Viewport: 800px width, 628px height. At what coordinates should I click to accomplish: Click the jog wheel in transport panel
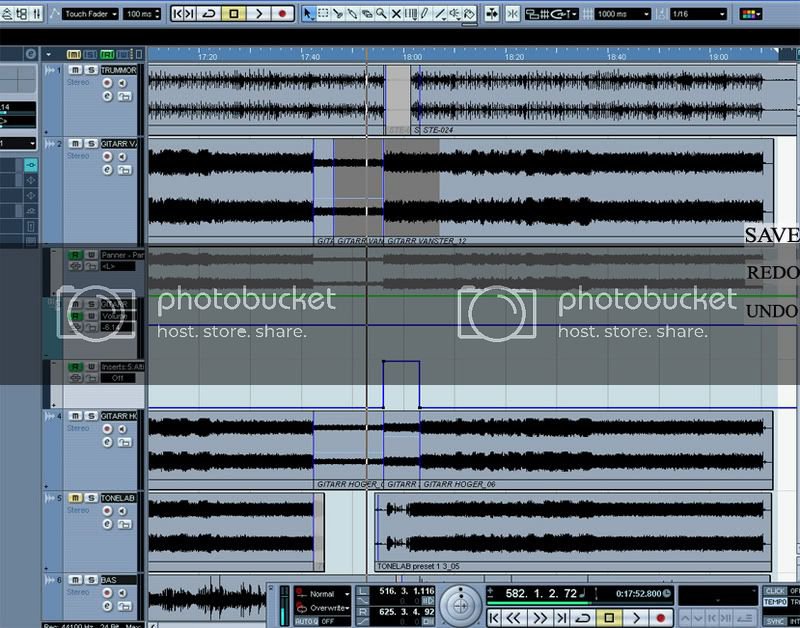tap(461, 606)
